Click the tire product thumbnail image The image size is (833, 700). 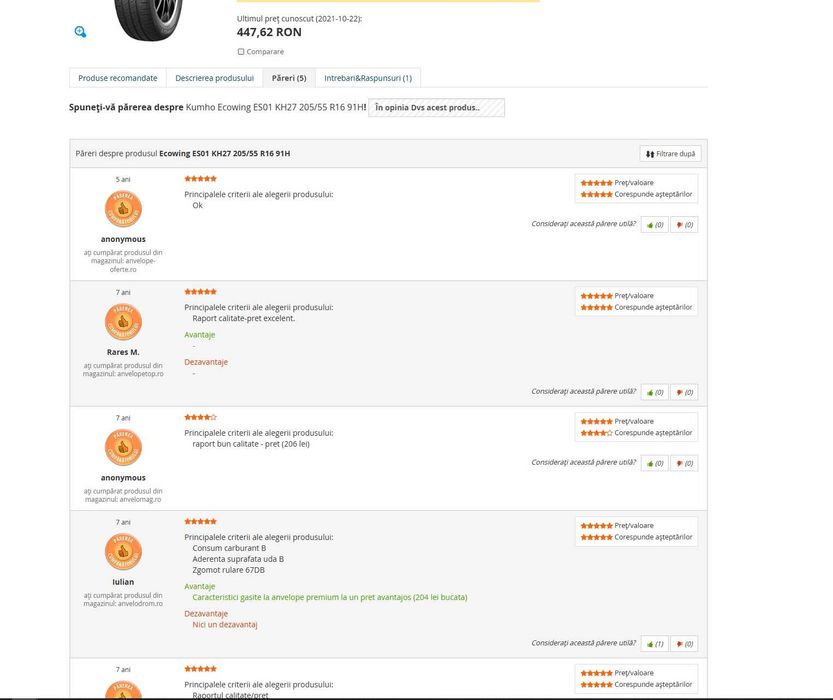149,20
